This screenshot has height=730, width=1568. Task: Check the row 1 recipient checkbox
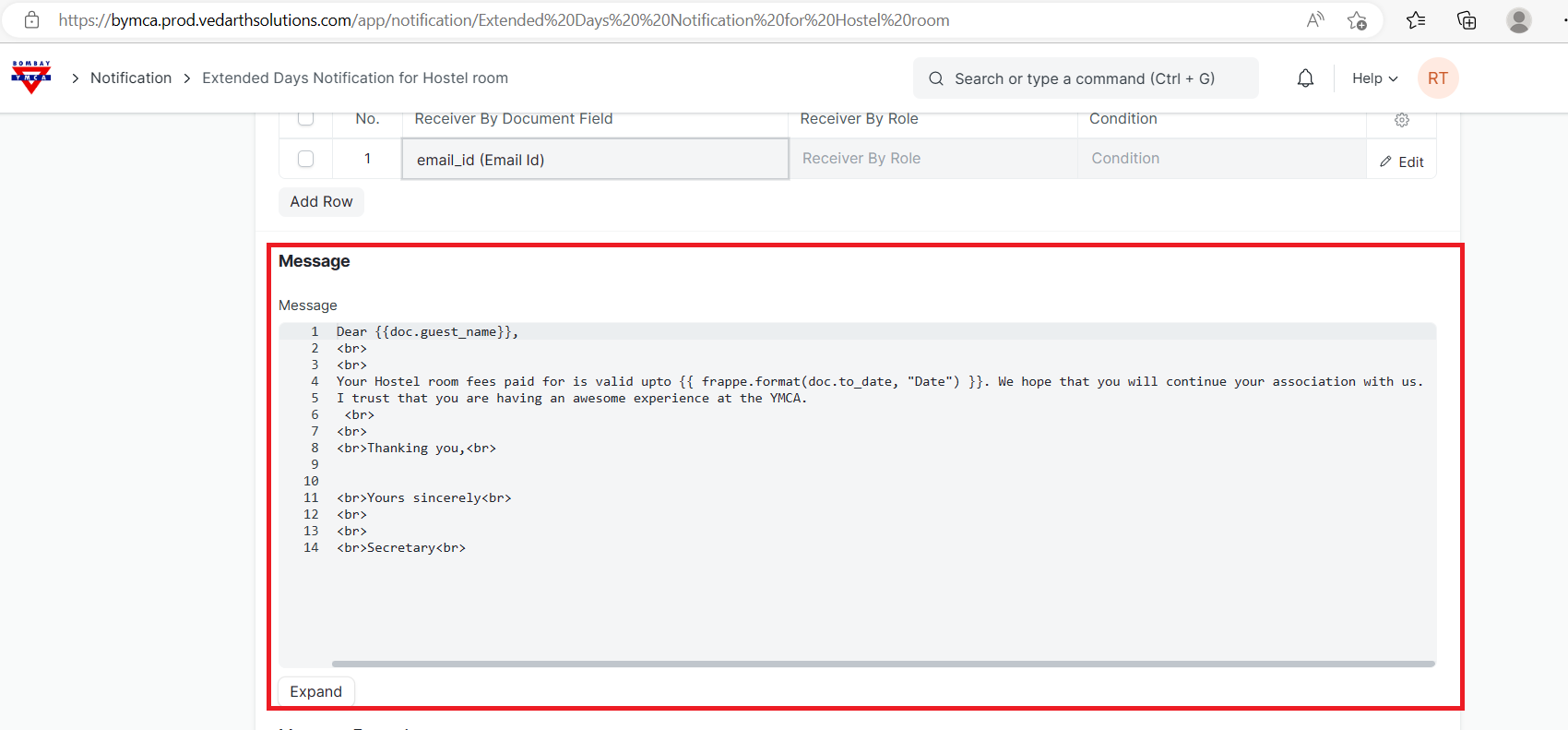pyautogui.click(x=306, y=159)
